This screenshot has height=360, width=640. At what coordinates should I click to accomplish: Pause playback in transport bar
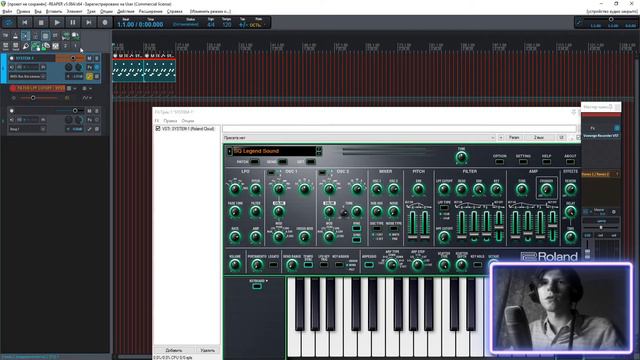[73, 22]
